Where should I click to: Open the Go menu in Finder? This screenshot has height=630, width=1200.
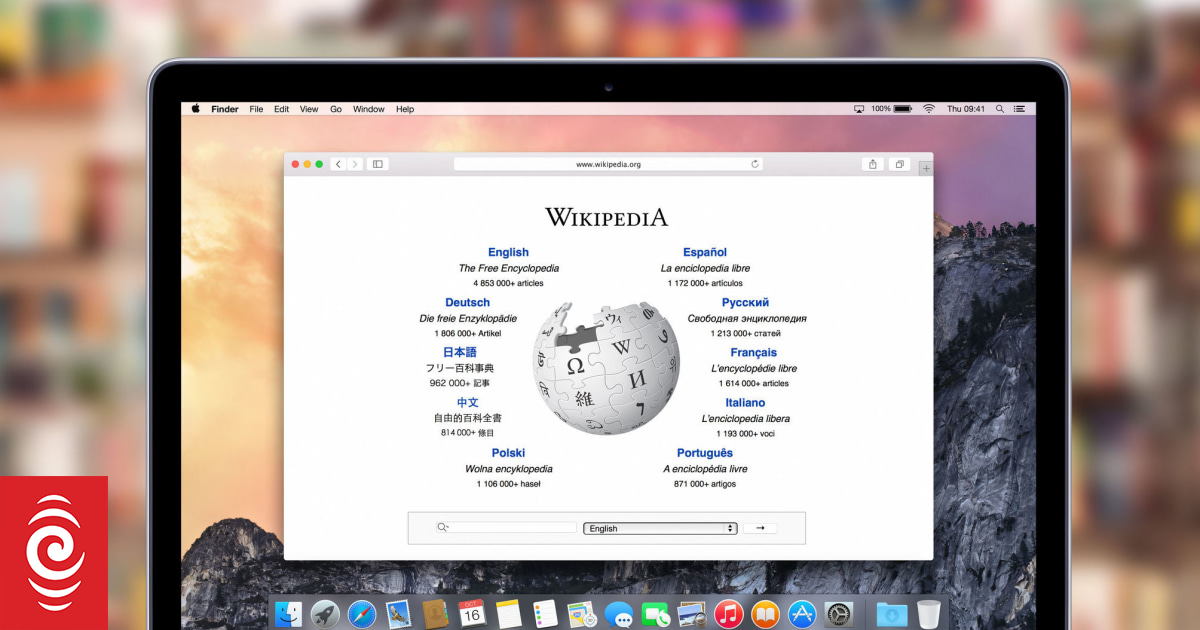click(336, 108)
